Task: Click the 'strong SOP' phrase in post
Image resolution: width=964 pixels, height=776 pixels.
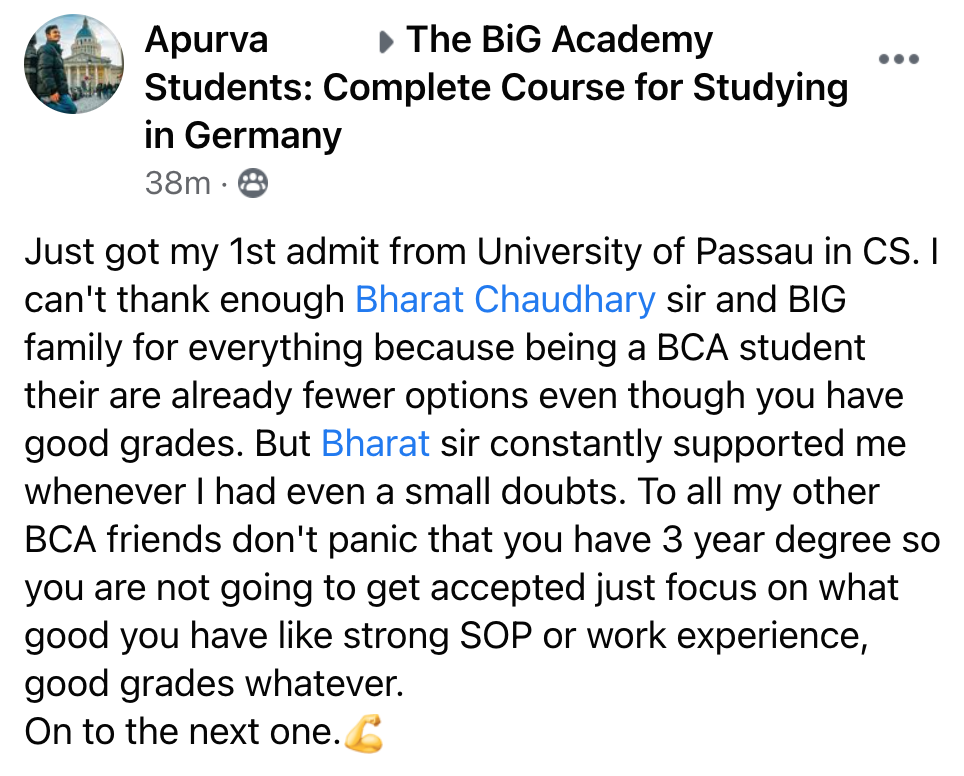Action: [438, 636]
